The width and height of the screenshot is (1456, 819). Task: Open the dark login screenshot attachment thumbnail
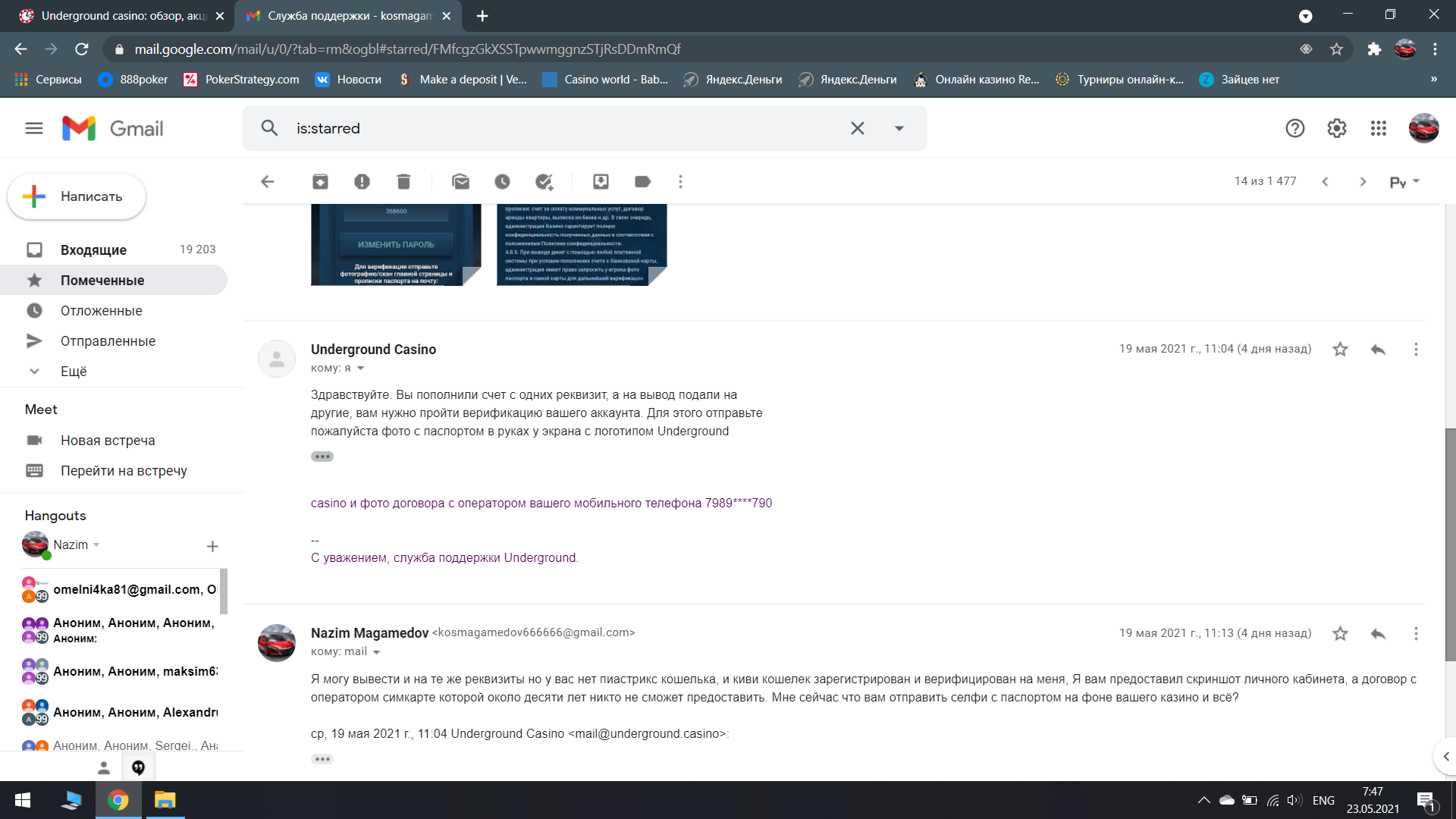396,244
